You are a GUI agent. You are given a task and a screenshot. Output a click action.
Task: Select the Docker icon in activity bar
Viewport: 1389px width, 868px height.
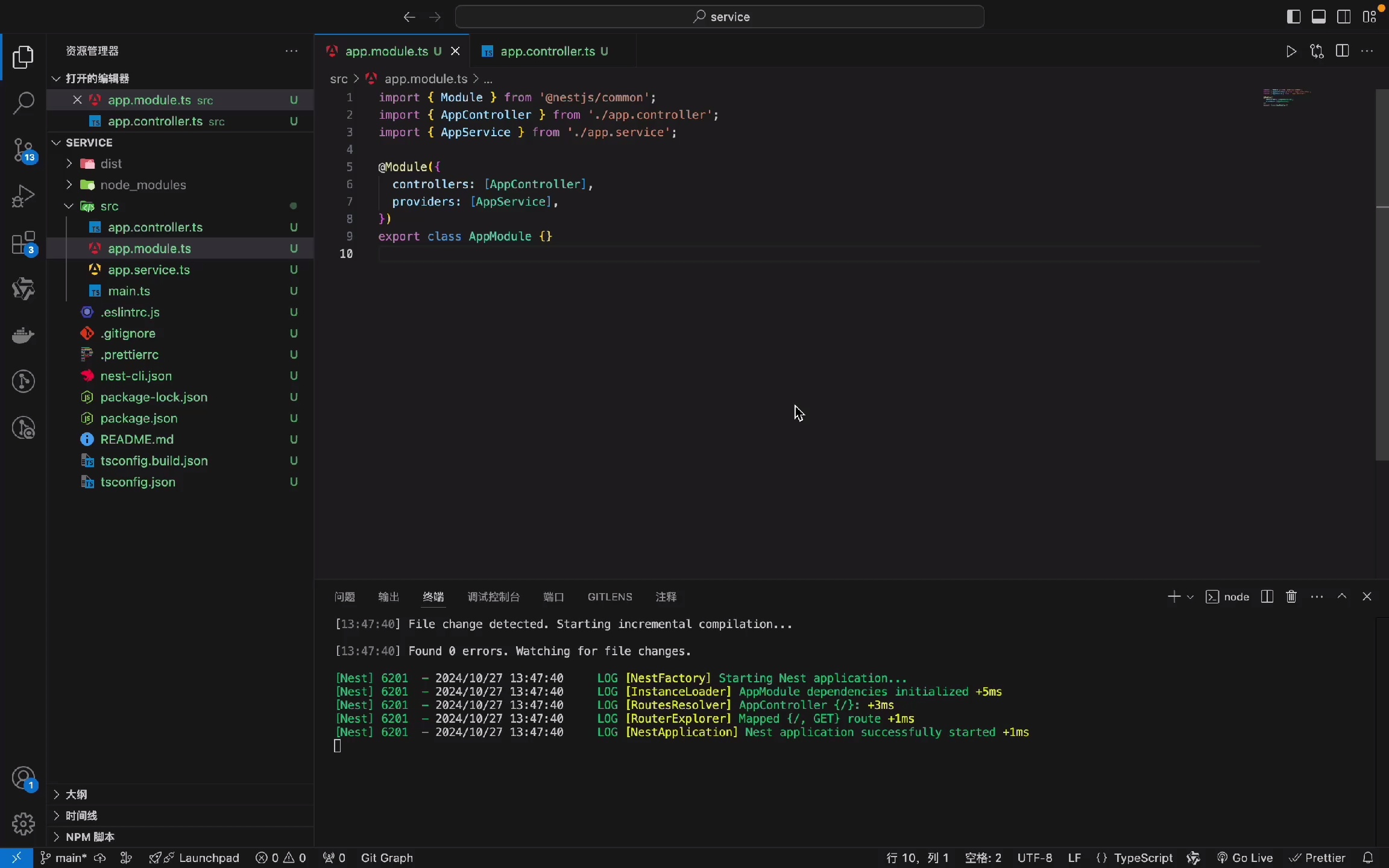[x=24, y=335]
